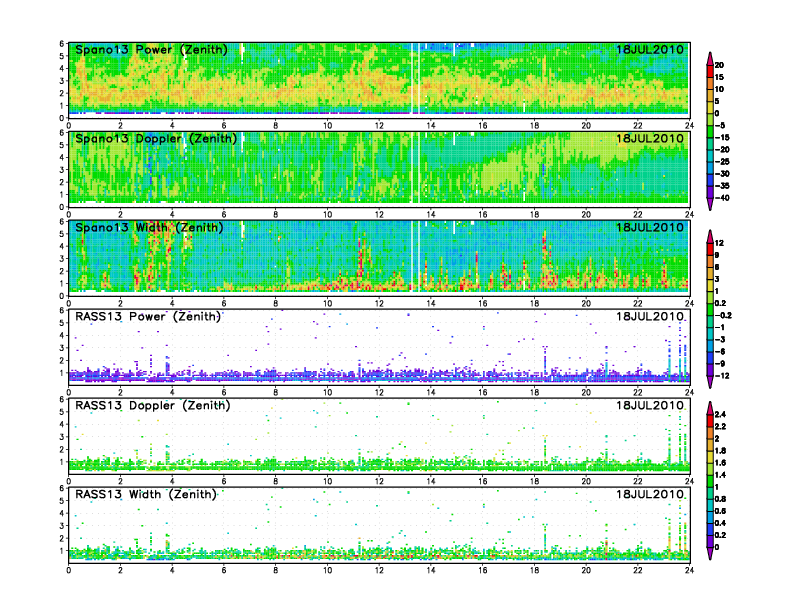Select the "0.6" label on bottom colorbar
Screen dimensions: 792x612
pos(721,511)
